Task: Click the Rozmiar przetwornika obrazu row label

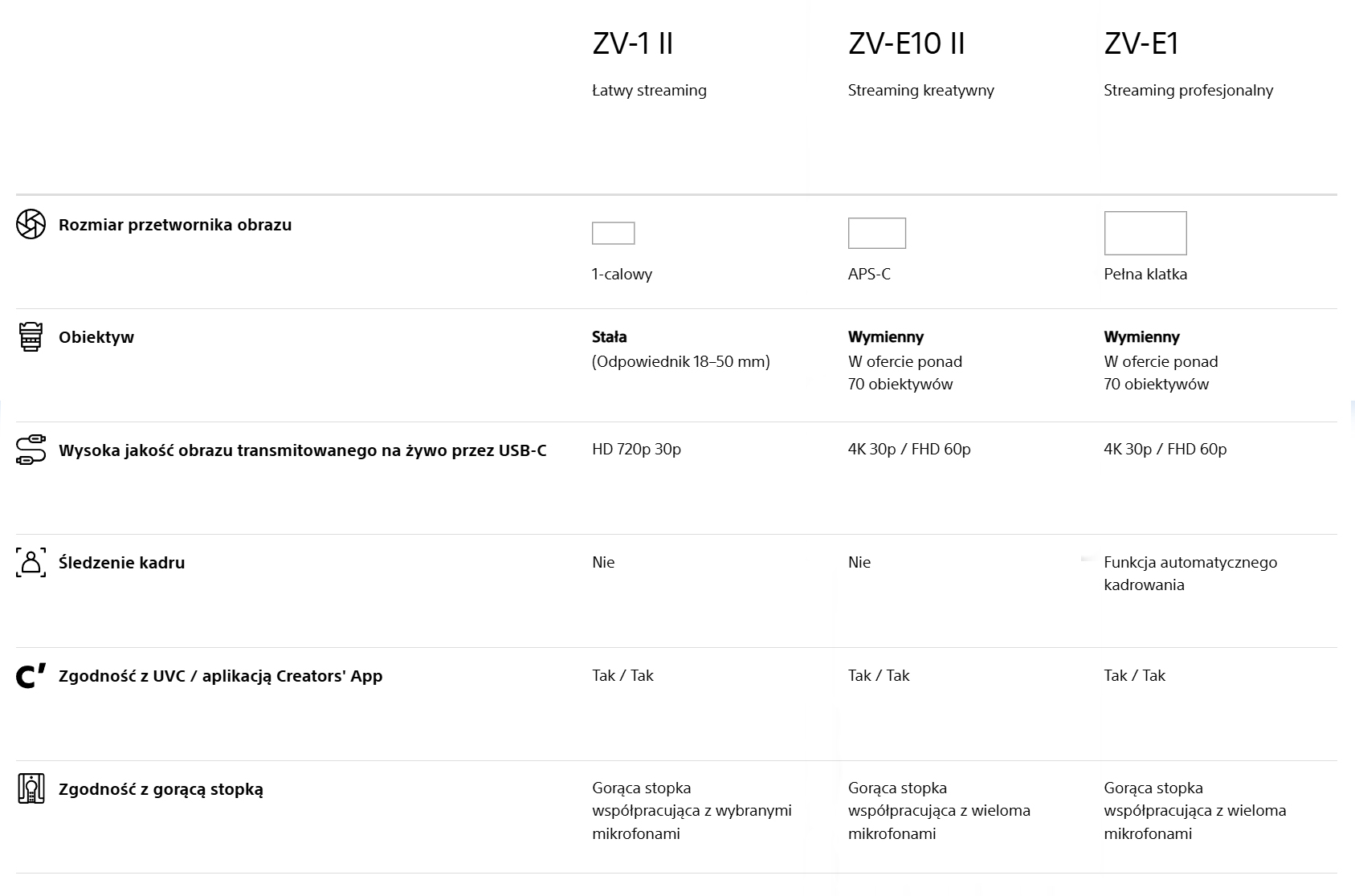Action: [x=175, y=225]
